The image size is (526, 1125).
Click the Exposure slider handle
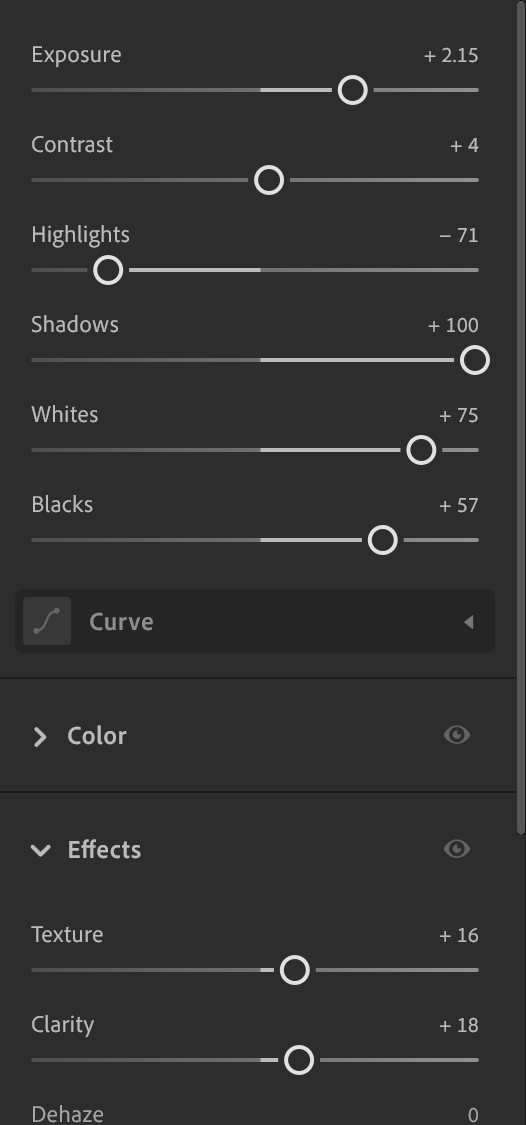(352, 90)
